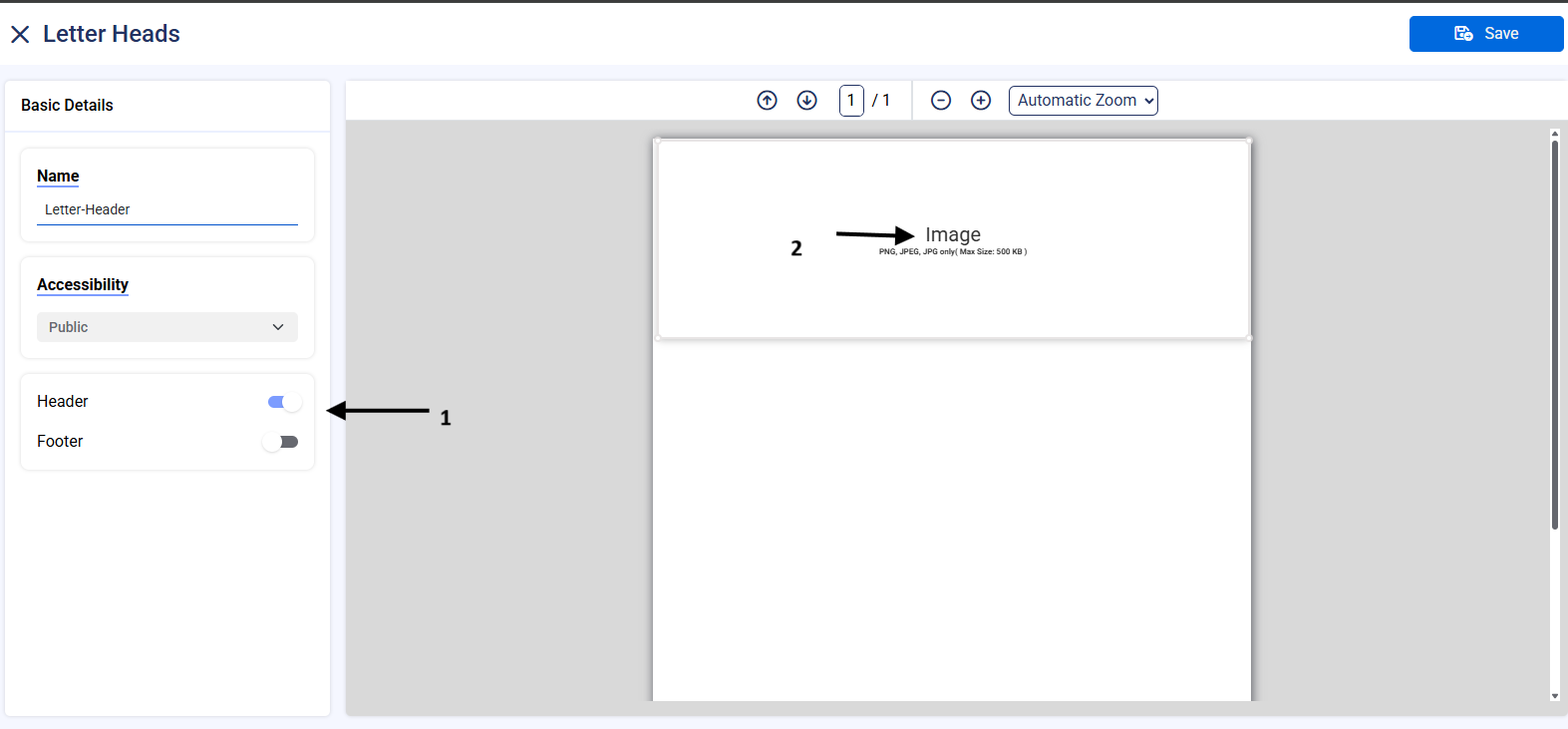Click the Basic Details panel heading
1568x729 pixels.
(x=67, y=106)
